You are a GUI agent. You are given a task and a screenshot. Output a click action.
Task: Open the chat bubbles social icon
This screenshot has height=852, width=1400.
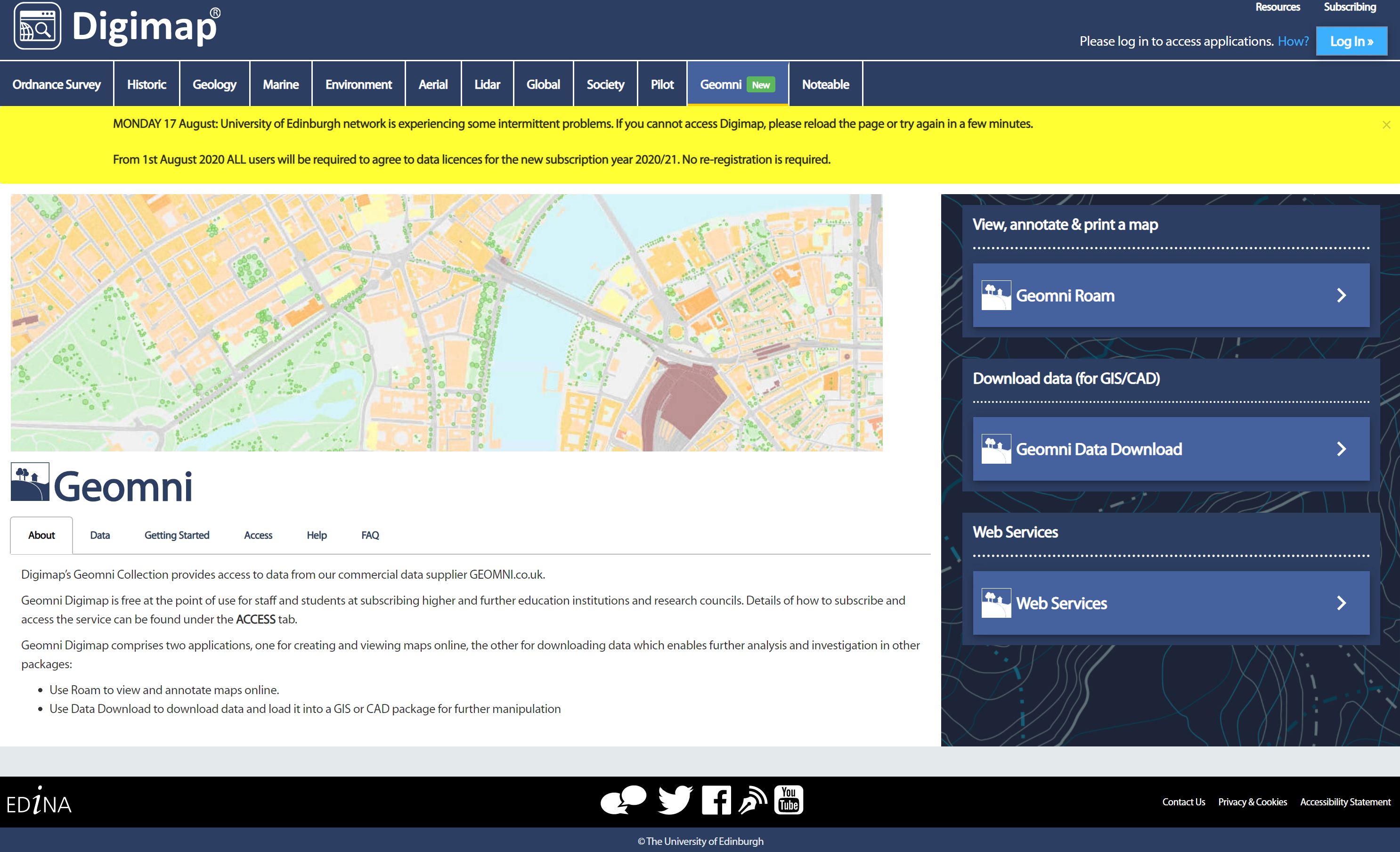[623, 800]
